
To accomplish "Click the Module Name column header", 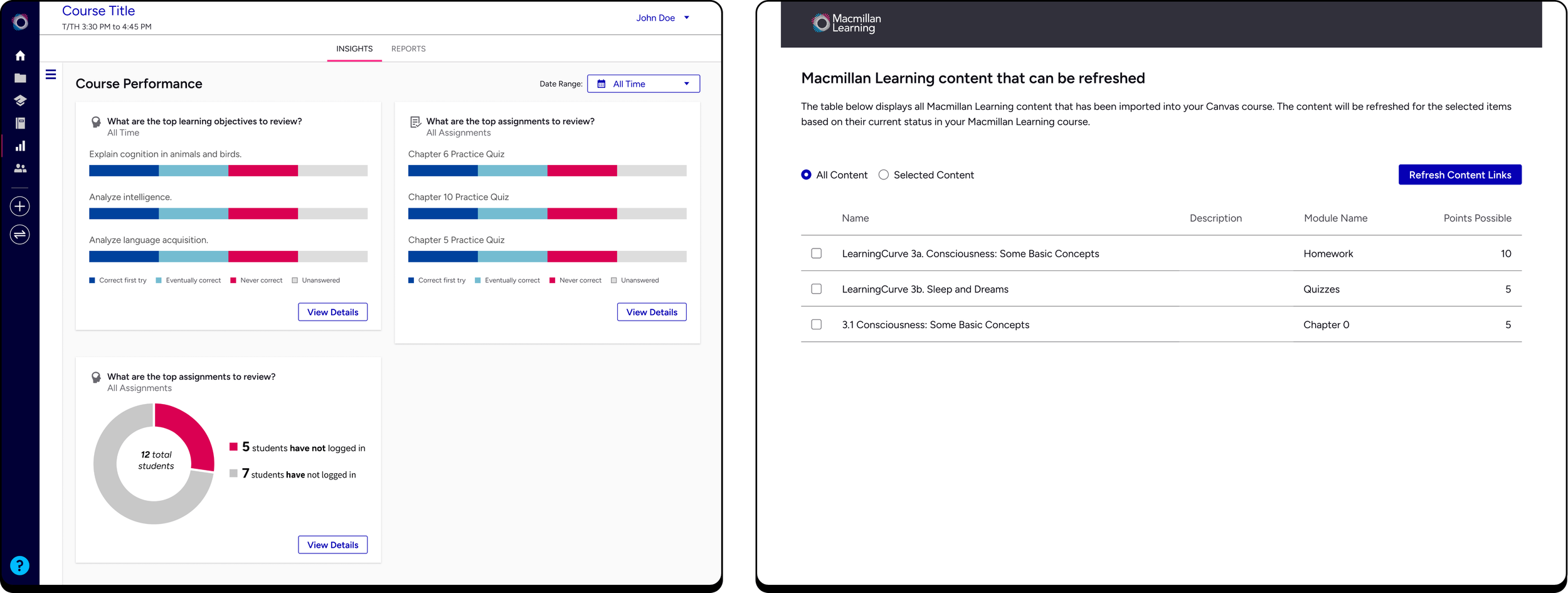I will click(x=1335, y=218).
